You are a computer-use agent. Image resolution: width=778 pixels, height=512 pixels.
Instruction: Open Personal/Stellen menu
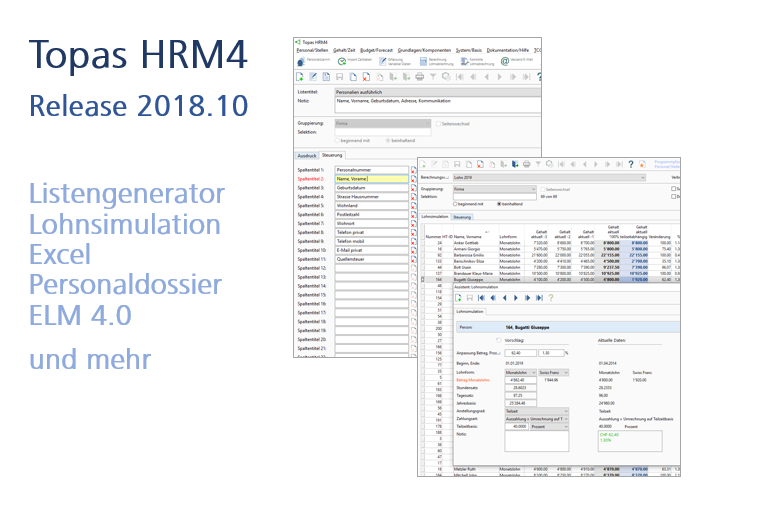(x=313, y=50)
